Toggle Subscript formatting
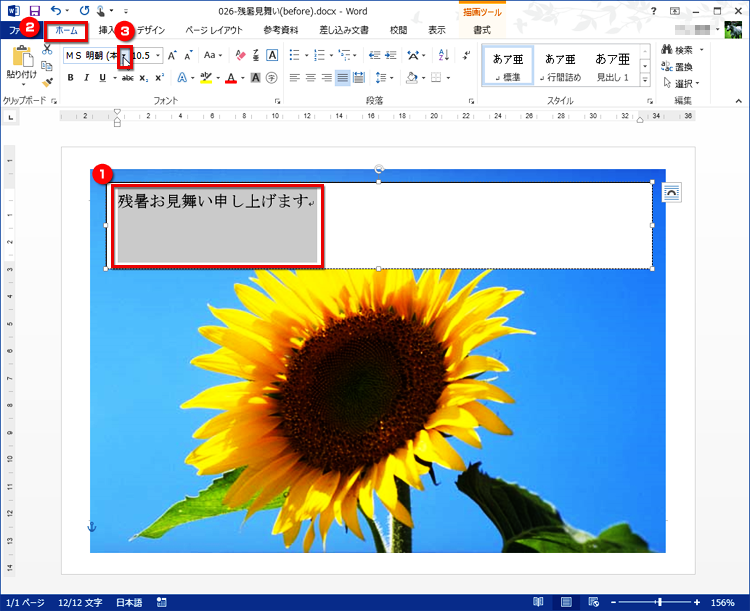The image size is (750, 611). (143, 78)
